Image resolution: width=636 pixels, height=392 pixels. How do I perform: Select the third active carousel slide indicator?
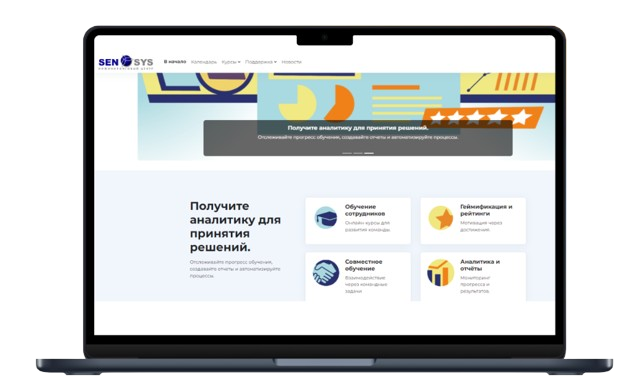tap(369, 153)
